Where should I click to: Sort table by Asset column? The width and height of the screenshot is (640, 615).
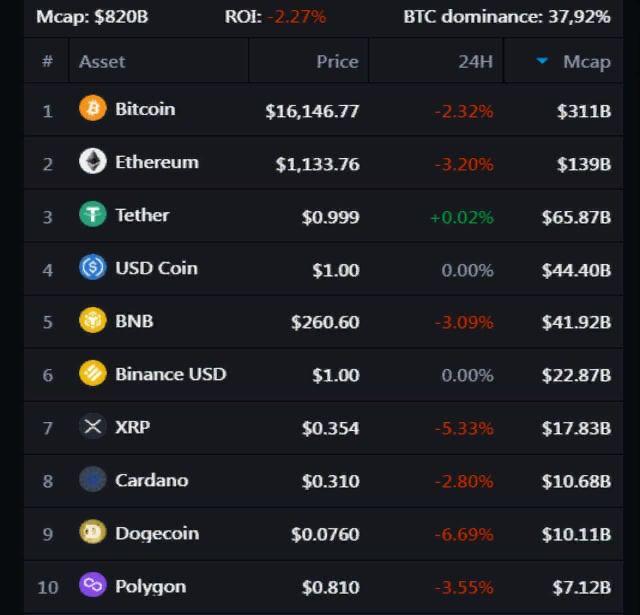click(x=102, y=61)
